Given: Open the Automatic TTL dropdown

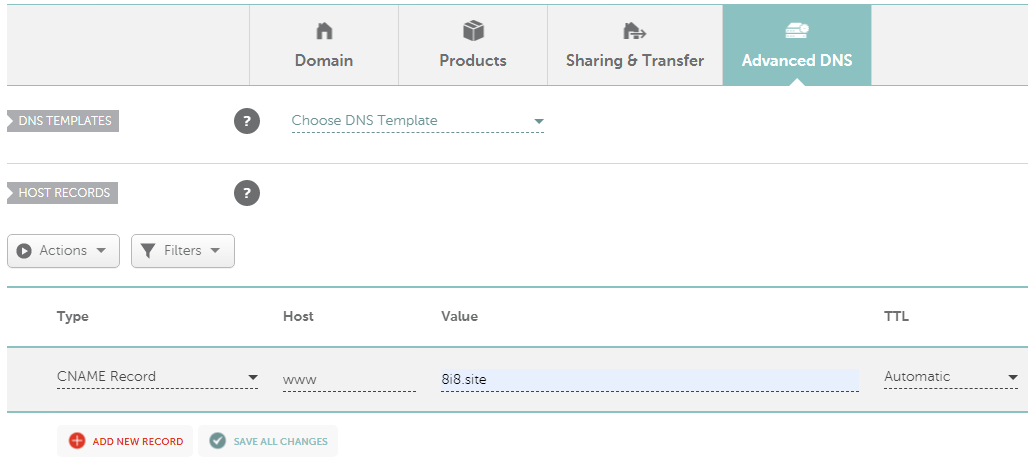Looking at the screenshot, I should (x=951, y=377).
